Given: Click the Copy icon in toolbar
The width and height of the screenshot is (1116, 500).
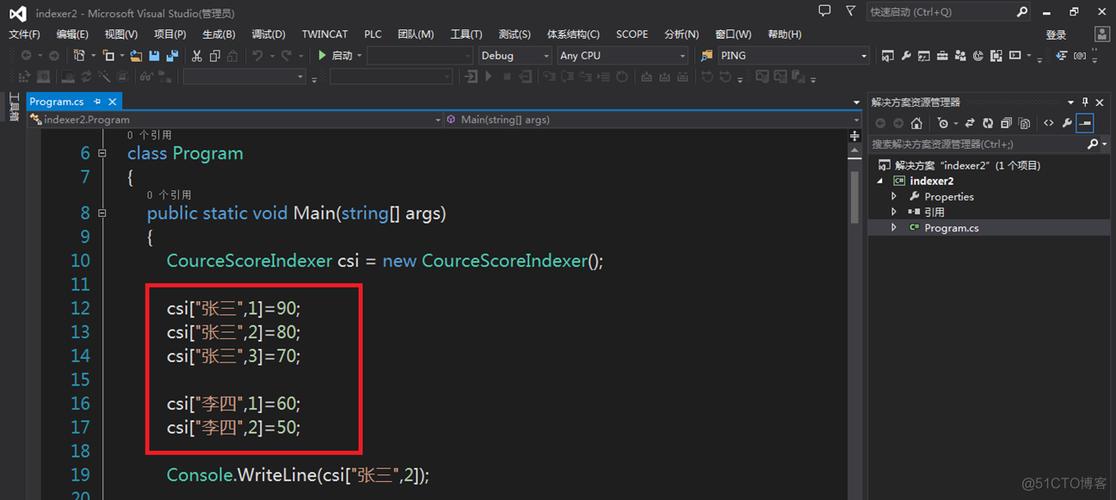Looking at the screenshot, I should (x=215, y=55).
